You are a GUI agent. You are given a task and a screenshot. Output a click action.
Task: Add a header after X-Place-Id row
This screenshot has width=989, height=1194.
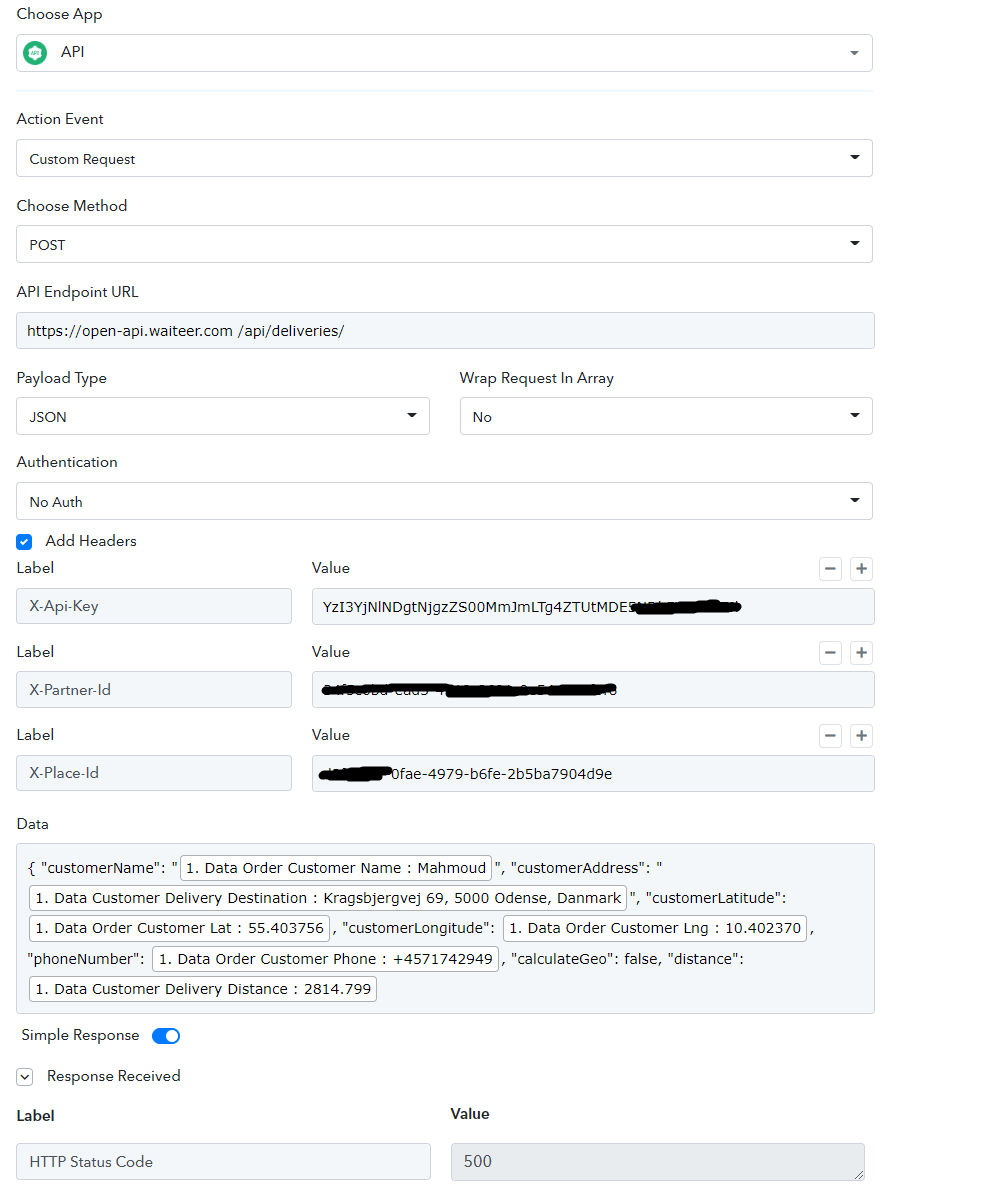point(861,736)
